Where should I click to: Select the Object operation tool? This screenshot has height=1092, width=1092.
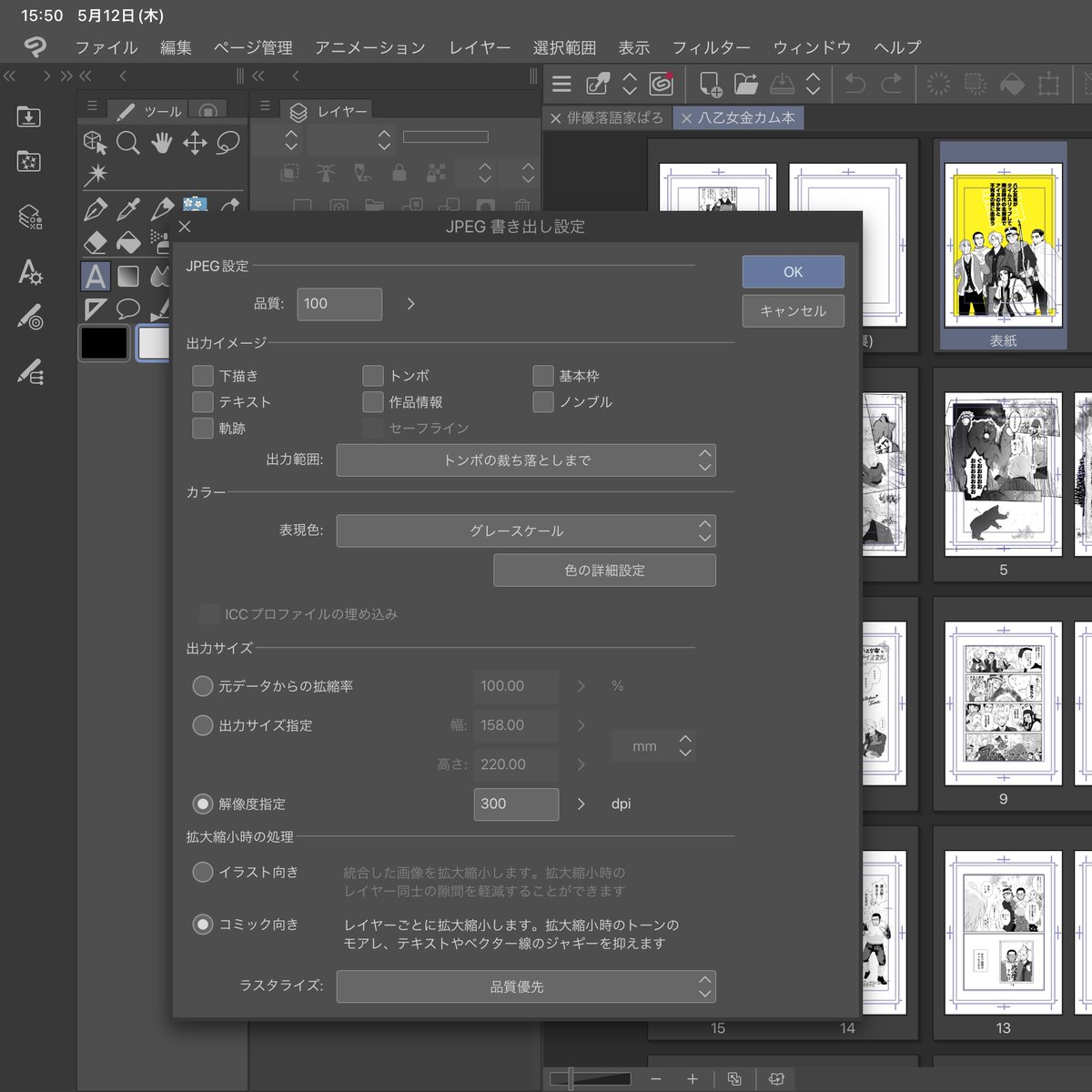coord(95,143)
